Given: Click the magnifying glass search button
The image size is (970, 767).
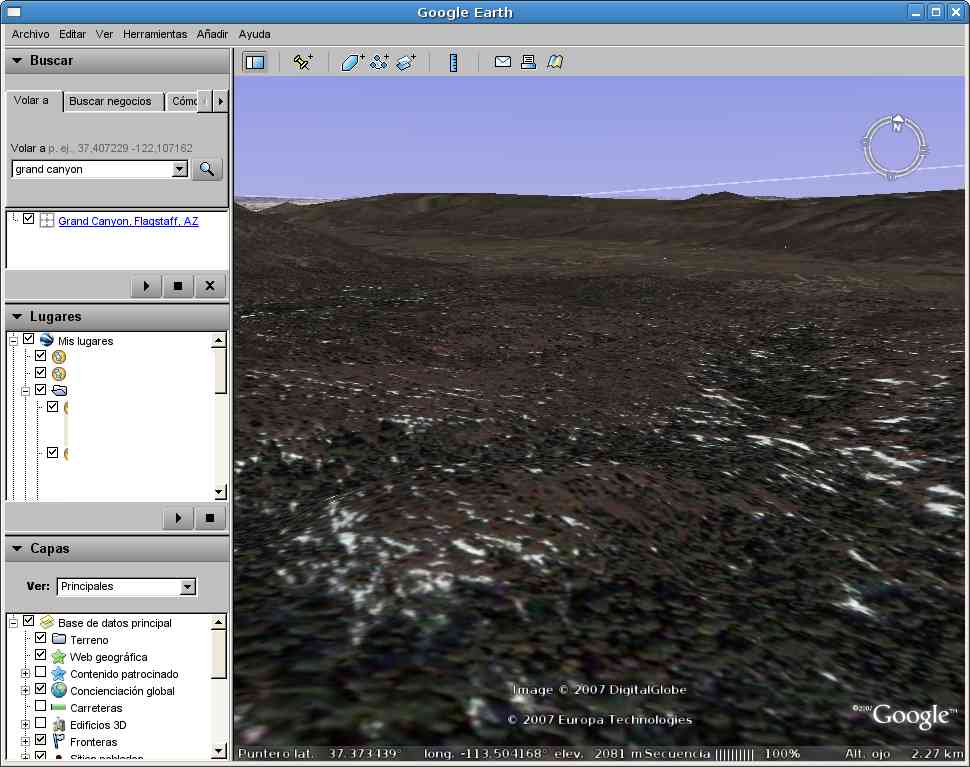Looking at the screenshot, I should point(207,169).
